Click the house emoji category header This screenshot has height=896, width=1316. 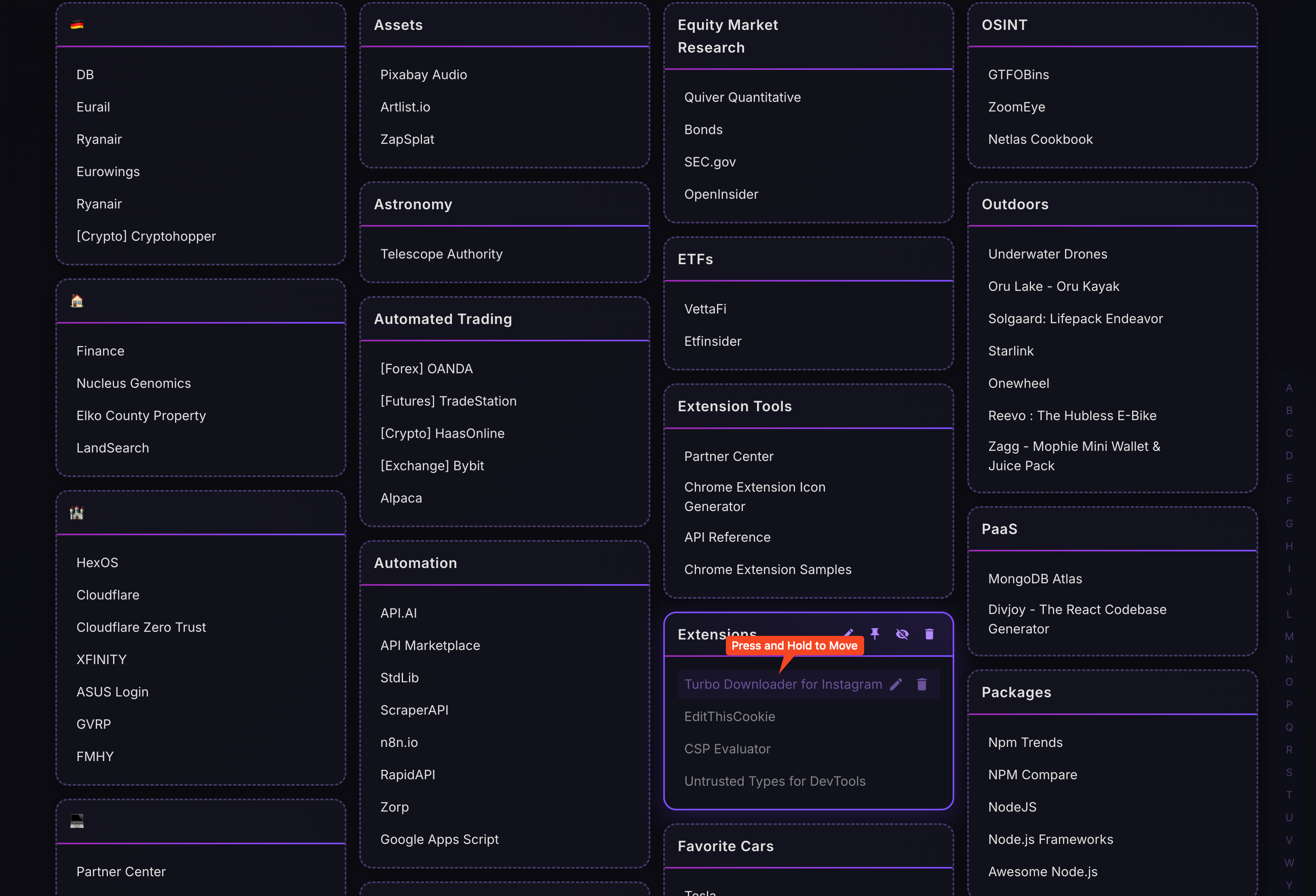77,301
